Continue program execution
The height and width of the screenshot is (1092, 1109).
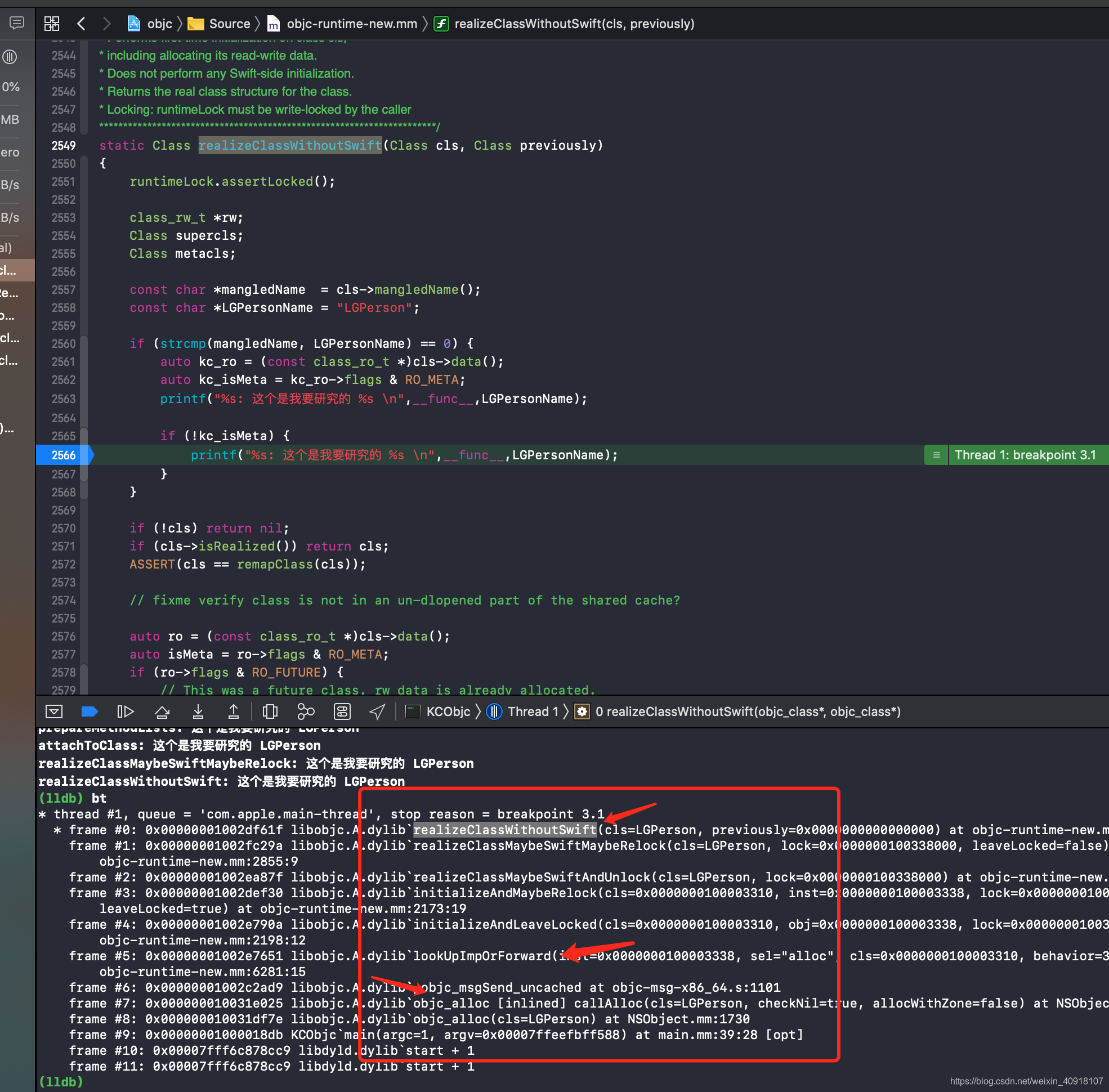point(125,711)
